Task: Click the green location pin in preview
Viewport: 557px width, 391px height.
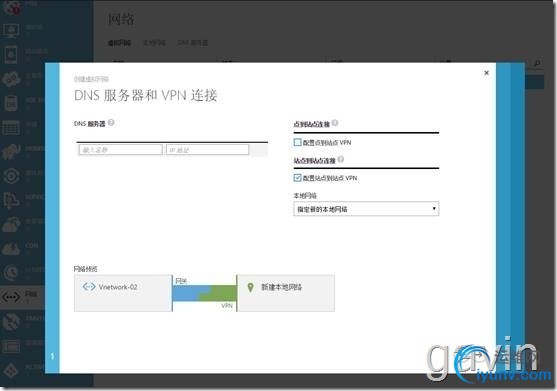Action: [x=250, y=287]
